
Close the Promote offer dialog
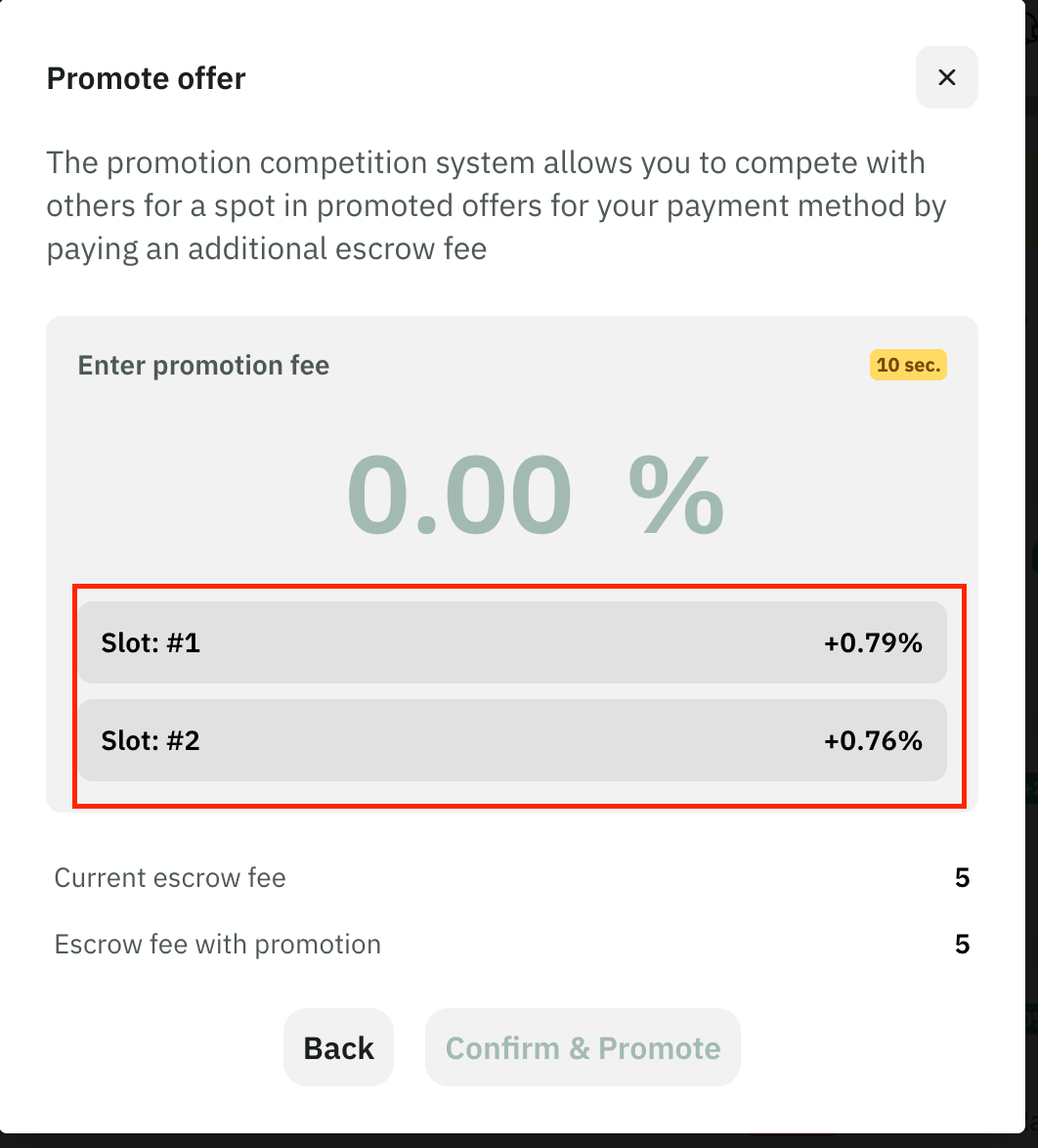click(946, 77)
